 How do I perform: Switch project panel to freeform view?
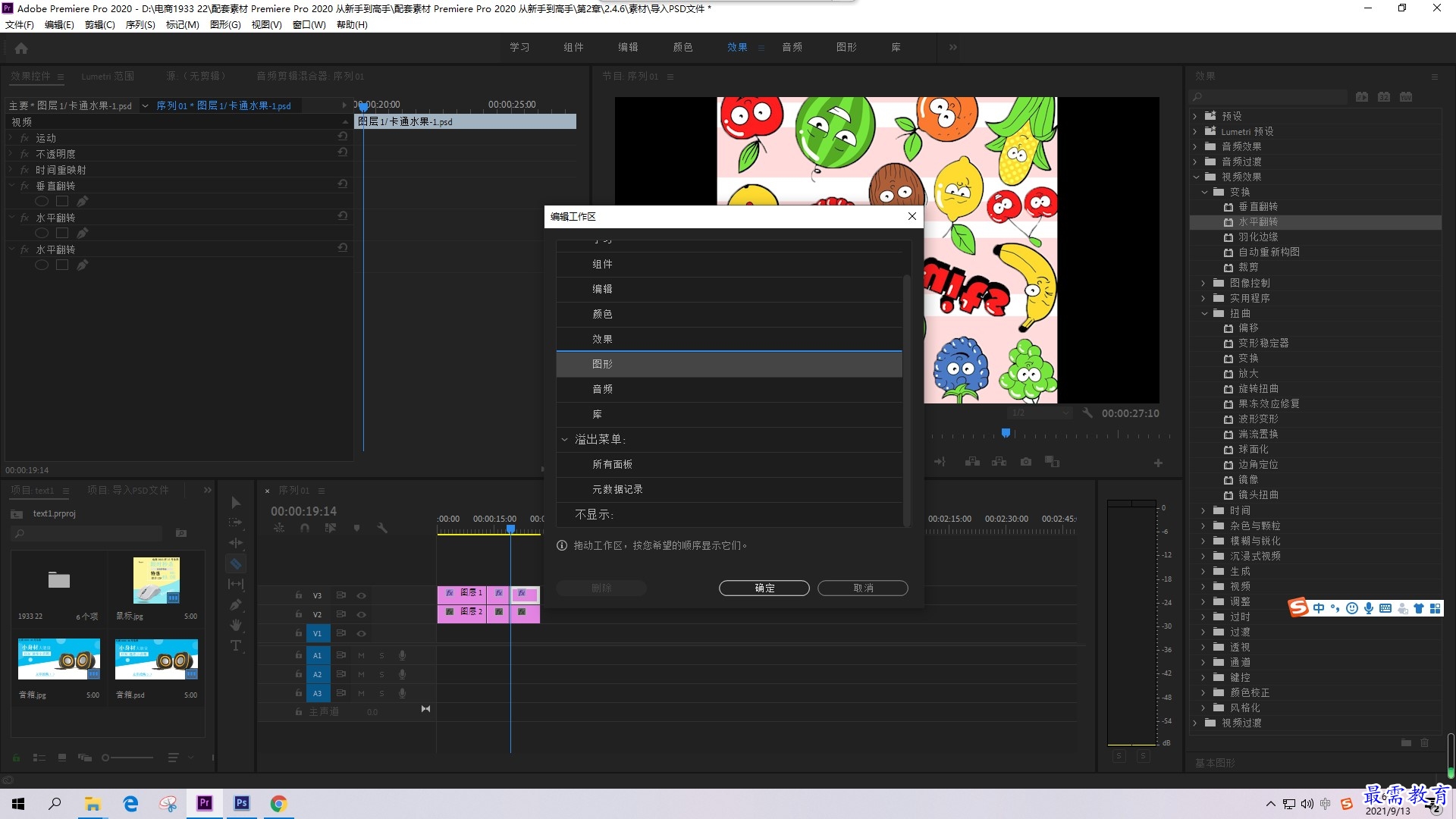click(85, 757)
